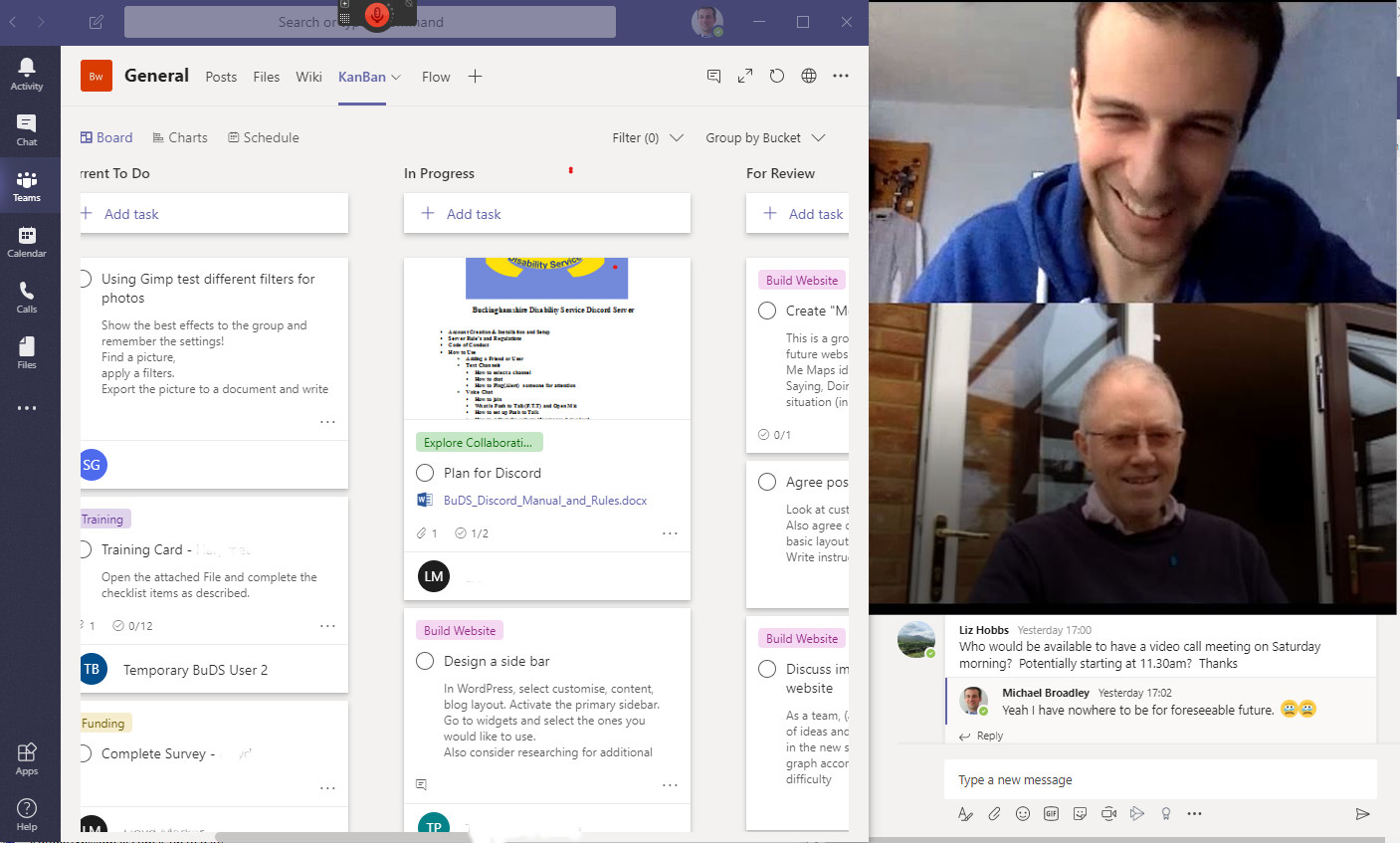Open the Format text icon in compose box
The image size is (1400, 843).
click(965, 813)
